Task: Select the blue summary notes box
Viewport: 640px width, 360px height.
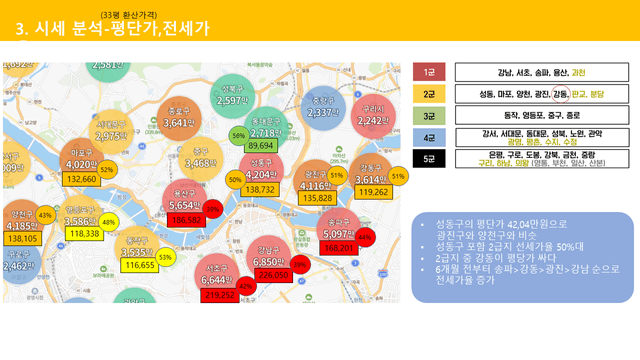Action: pos(522,258)
